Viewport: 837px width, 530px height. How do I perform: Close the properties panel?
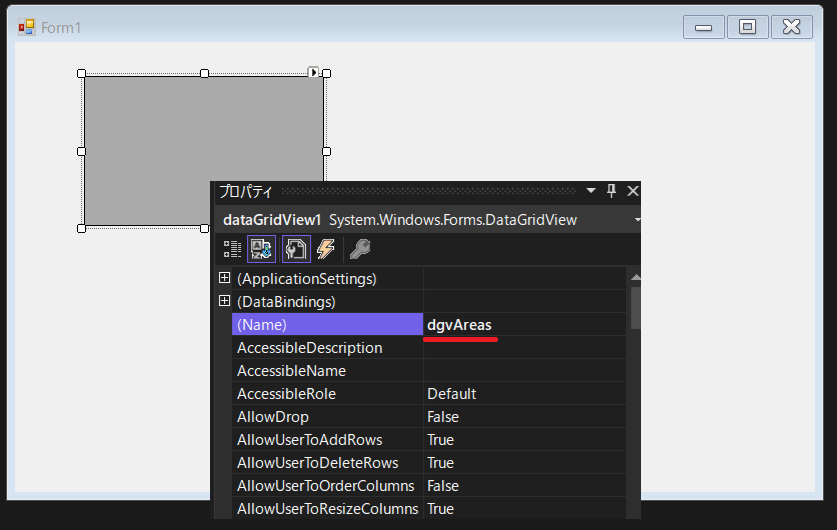click(632, 191)
